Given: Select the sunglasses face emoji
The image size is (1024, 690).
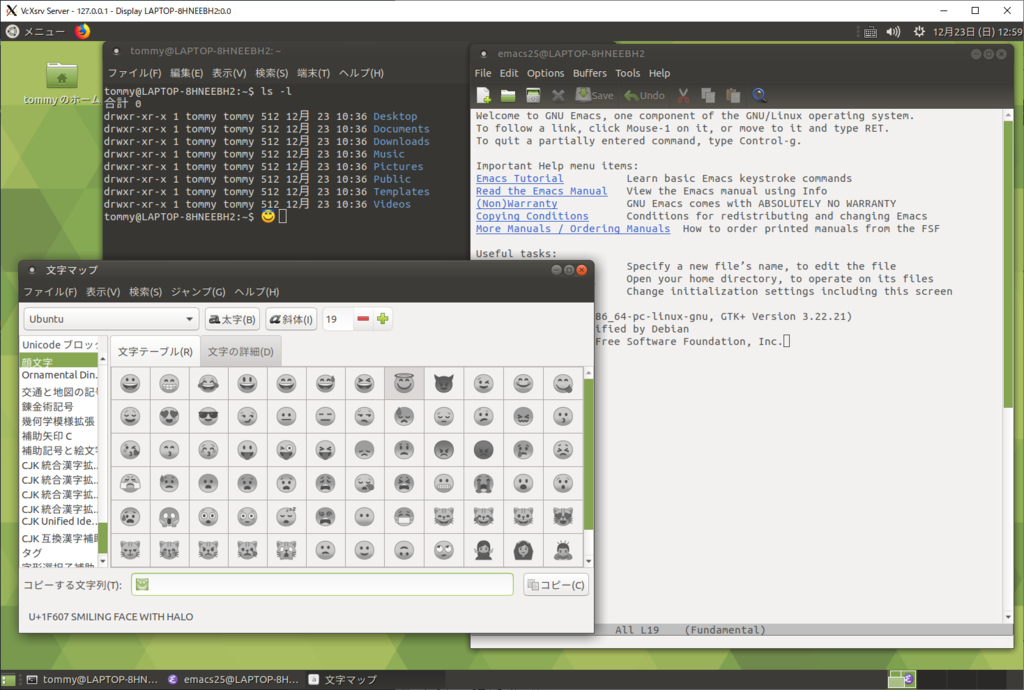Looking at the screenshot, I should [208, 416].
